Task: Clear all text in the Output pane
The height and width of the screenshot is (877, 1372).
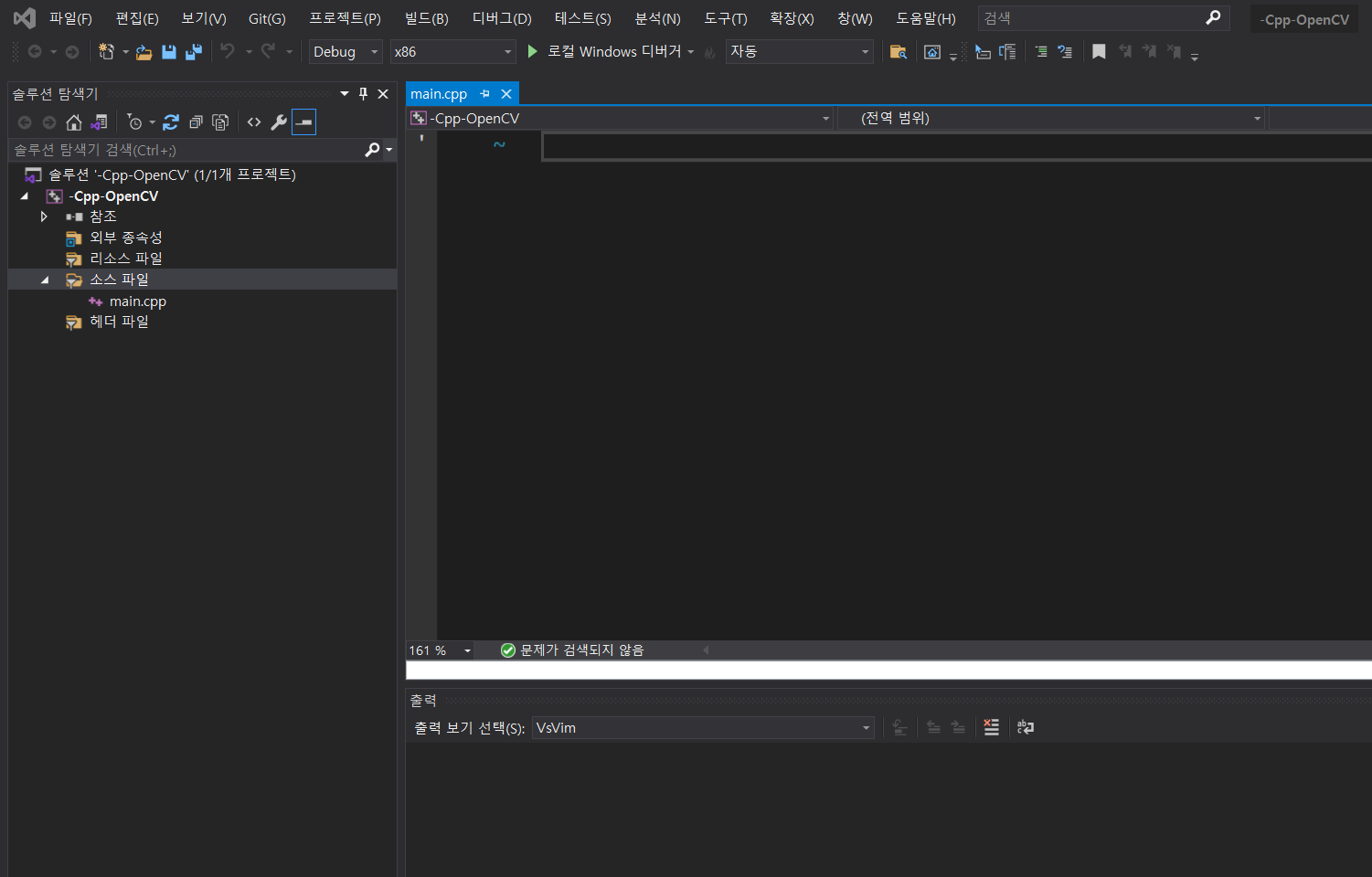Action: point(992,727)
